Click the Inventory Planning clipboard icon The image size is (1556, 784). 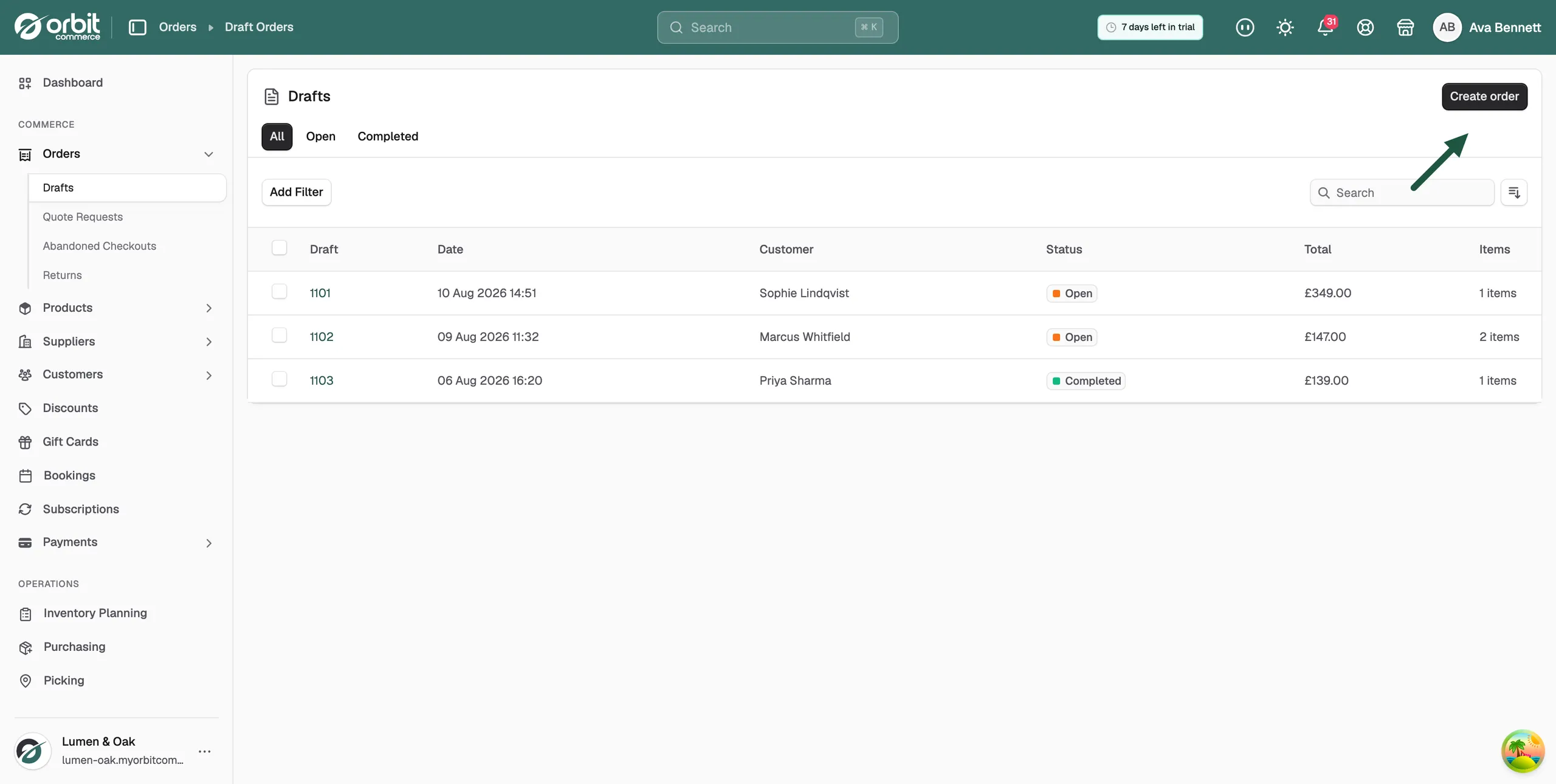coord(26,614)
